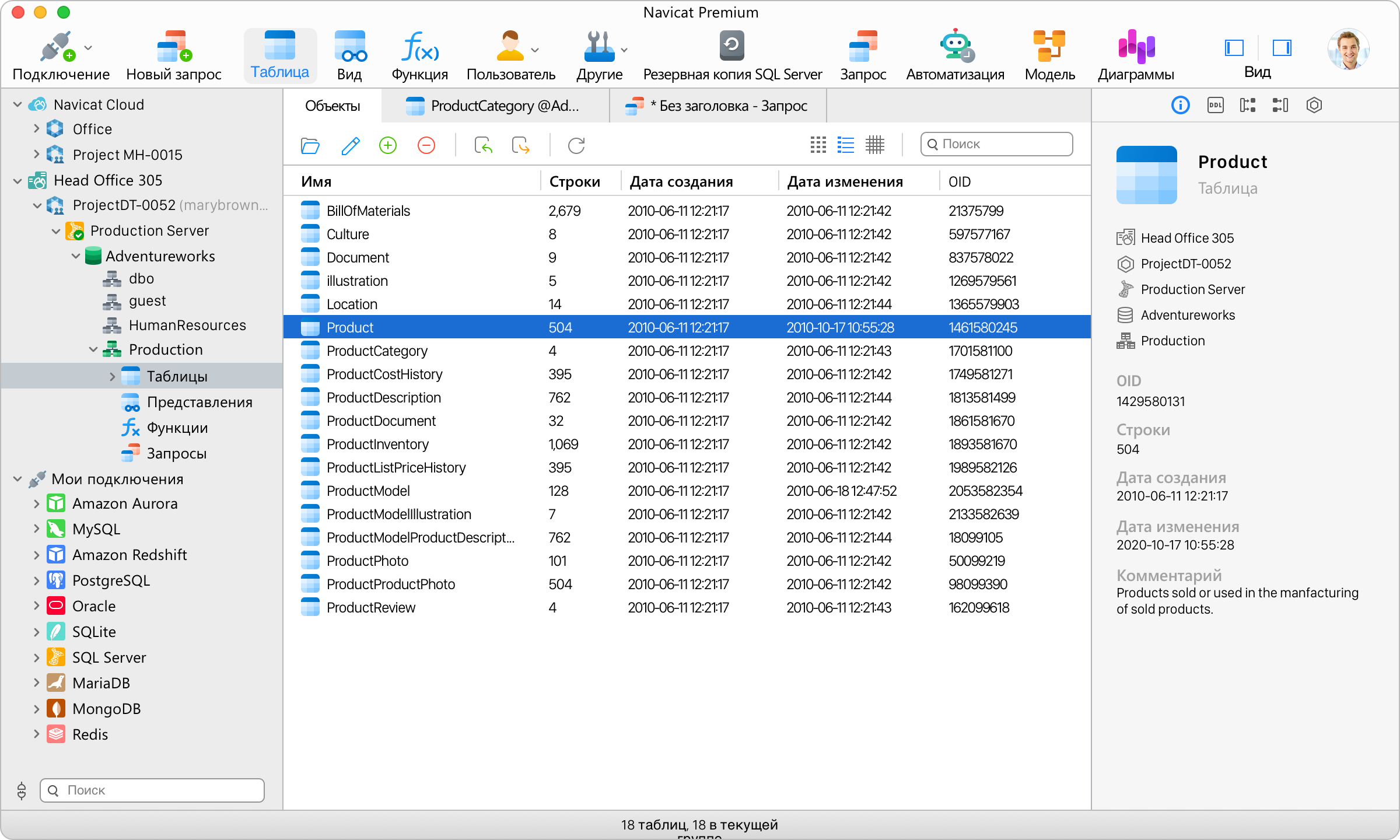The width and height of the screenshot is (1400, 840).
Task: Expand the MongoDB connection
Action: [36, 709]
